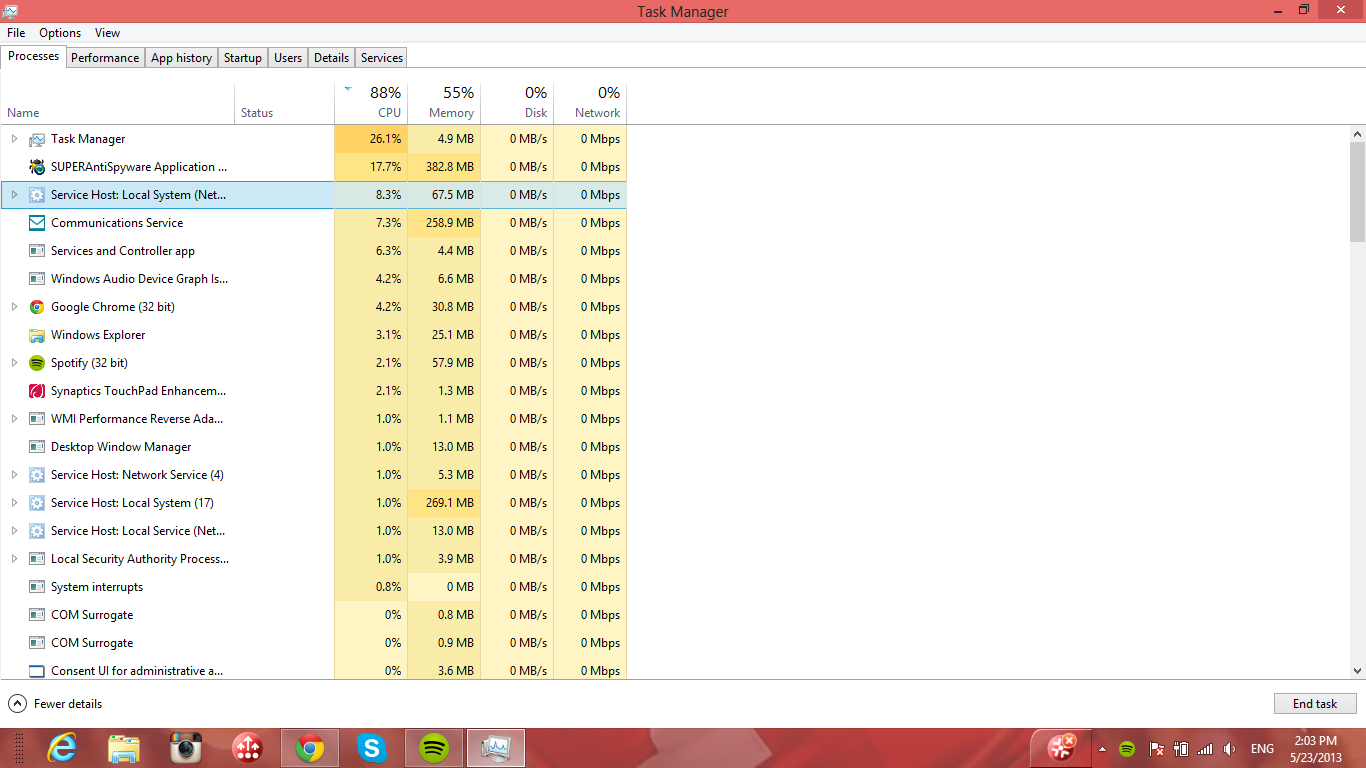Click the Spotify (32 bit) process icon
Screen dimensions: 1366x768
point(37,363)
